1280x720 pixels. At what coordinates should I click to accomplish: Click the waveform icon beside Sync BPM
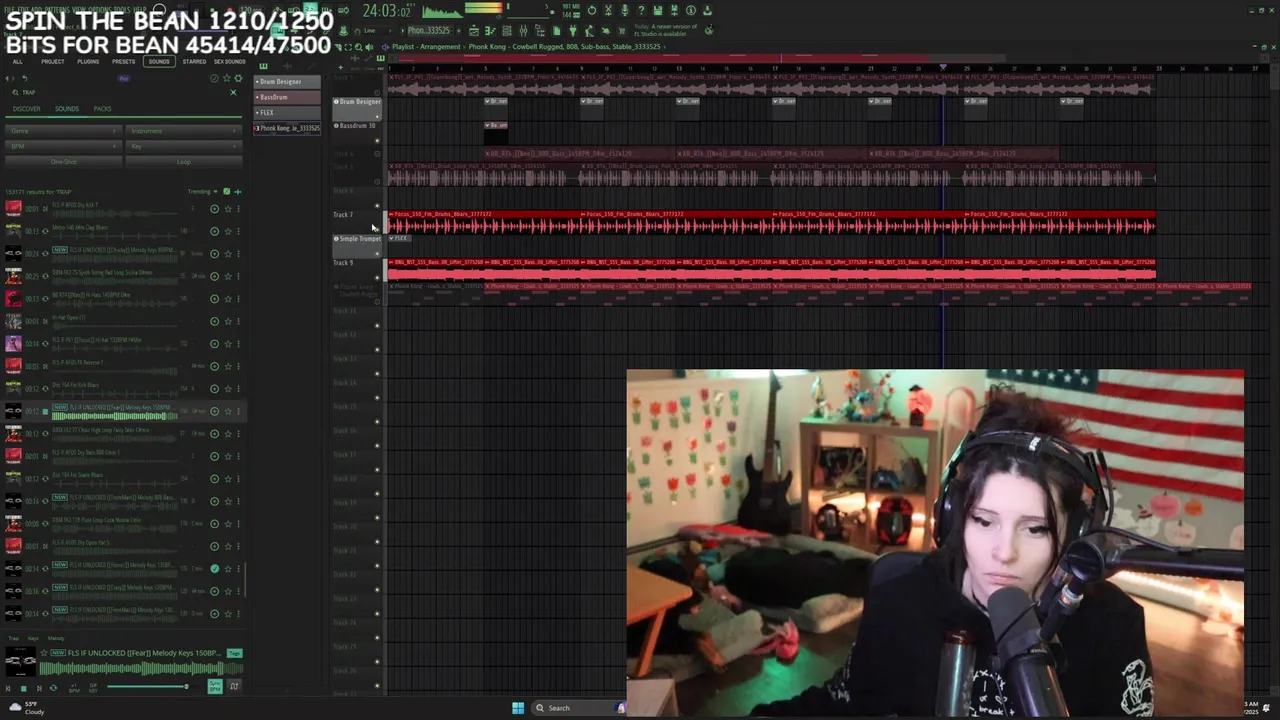tap(234, 687)
